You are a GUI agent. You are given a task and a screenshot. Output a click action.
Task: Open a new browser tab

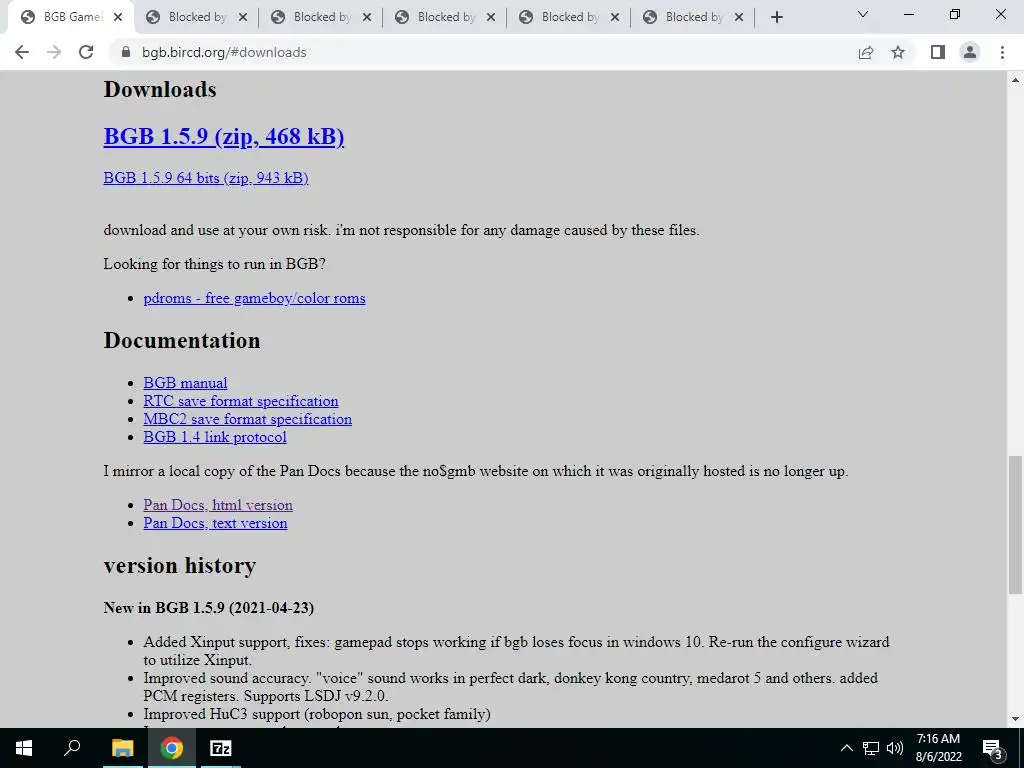(776, 18)
